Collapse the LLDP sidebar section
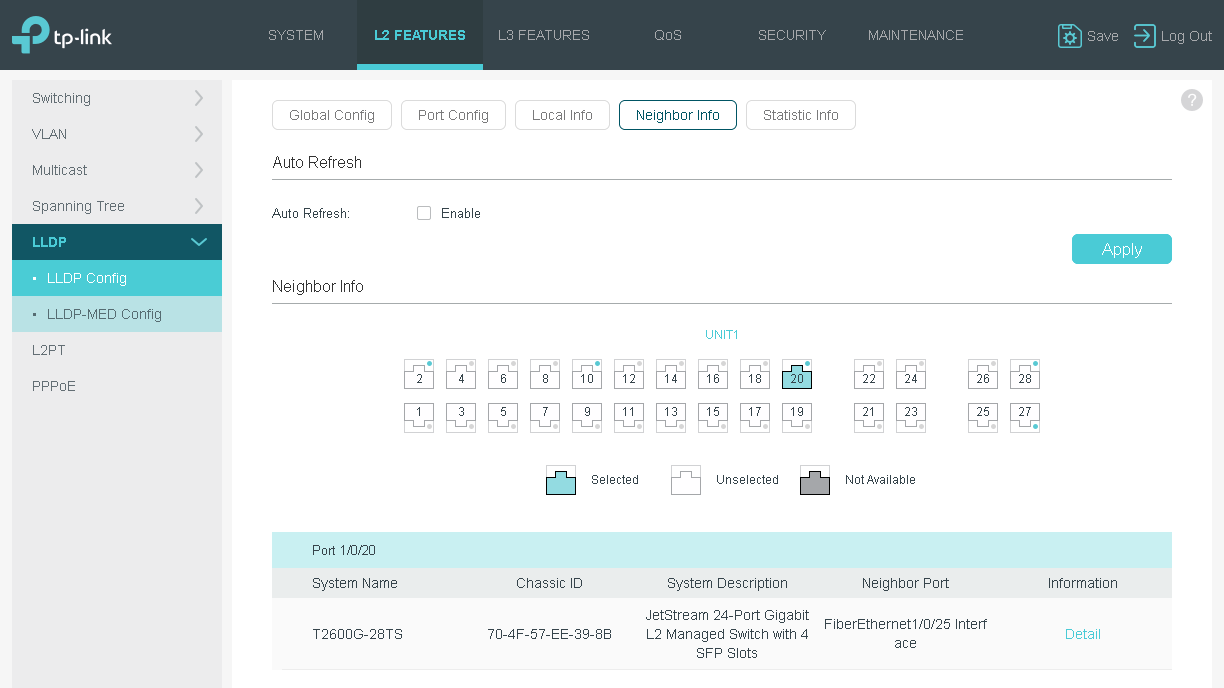This screenshot has width=1224, height=688. coord(117,242)
